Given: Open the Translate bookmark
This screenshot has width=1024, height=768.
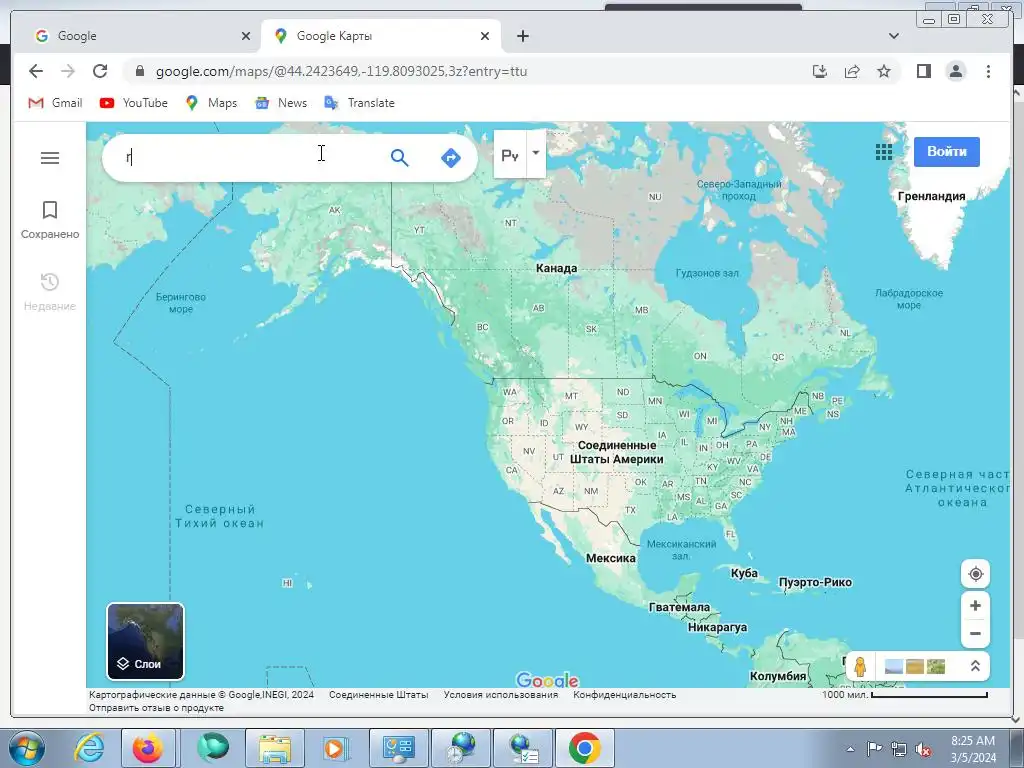Looking at the screenshot, I should (x=359, y=103).
